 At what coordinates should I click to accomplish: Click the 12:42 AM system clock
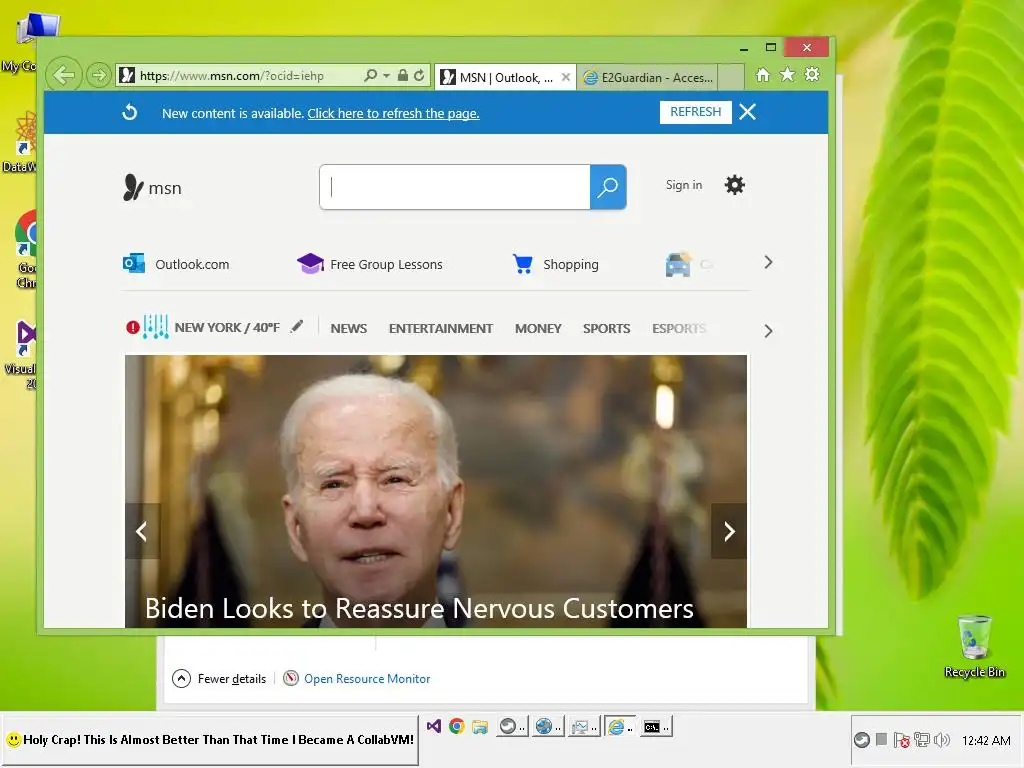986,741
